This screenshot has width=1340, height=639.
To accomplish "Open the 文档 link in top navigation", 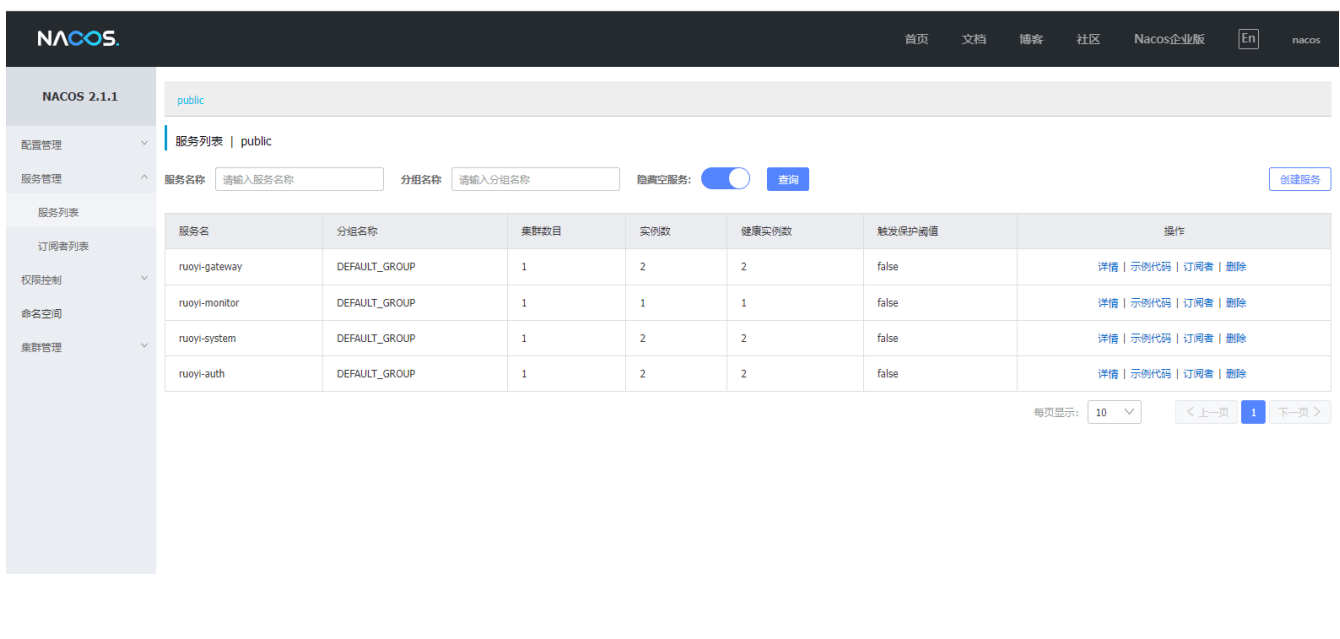I will [973, 39].
